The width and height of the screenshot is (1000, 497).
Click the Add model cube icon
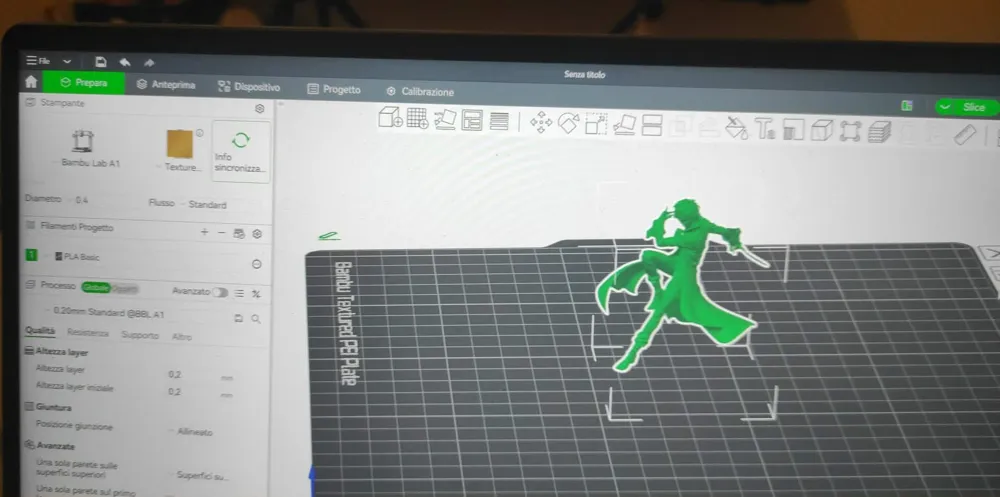(390, 117)
